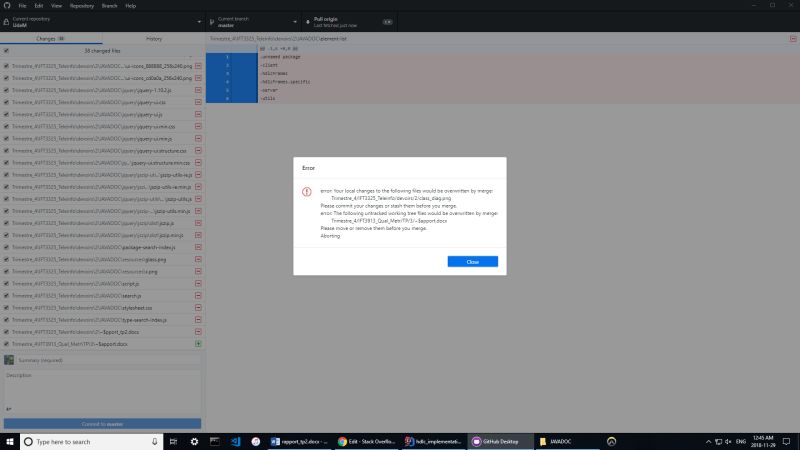Switch to the History tab
The width and height of the screenshot is (800, 450).
(x=154, y=39)
